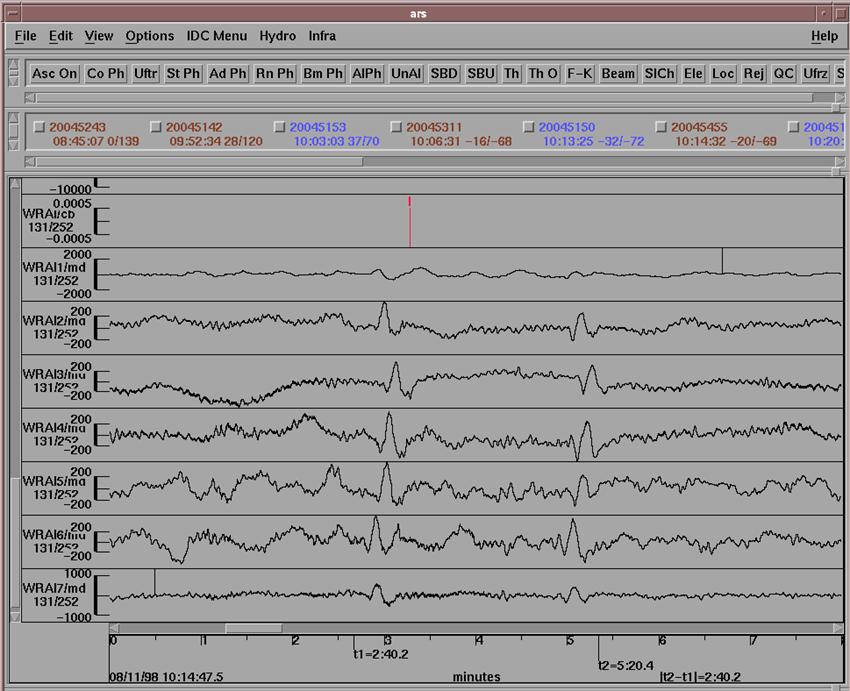The image size is (850, 691).
Task: Click the Help menu button
Action: (x=824, y=36)
